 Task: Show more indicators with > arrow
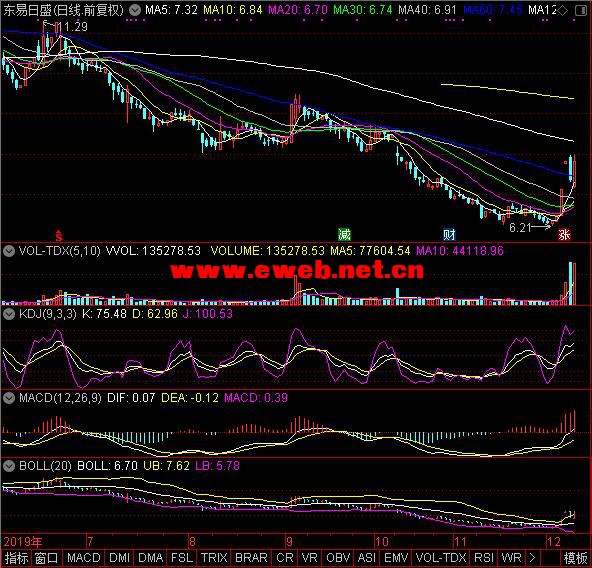pyautogui.click(x=532, y=557)
